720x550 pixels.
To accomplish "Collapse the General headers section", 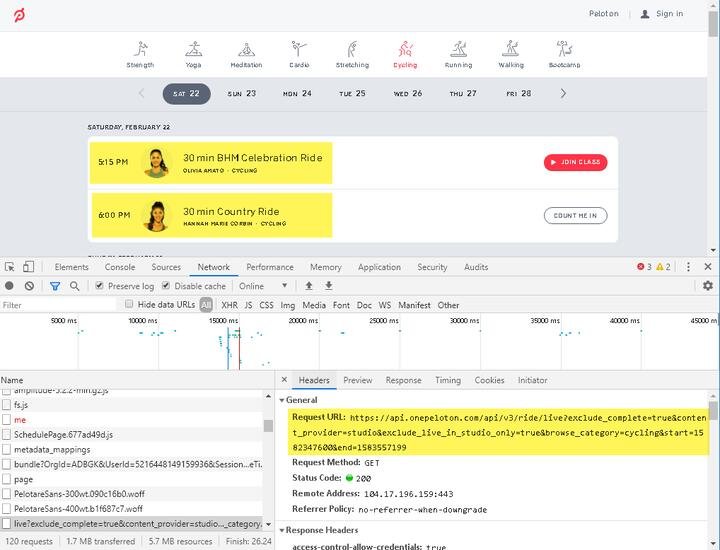I will click(282, 400).
